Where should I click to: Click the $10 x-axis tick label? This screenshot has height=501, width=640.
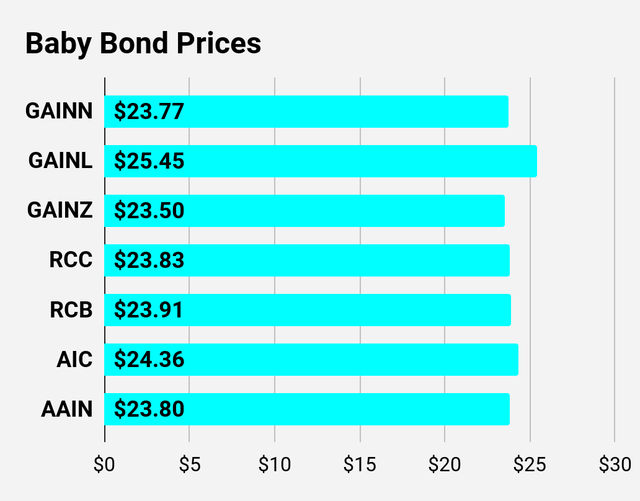tap(274, 465)
